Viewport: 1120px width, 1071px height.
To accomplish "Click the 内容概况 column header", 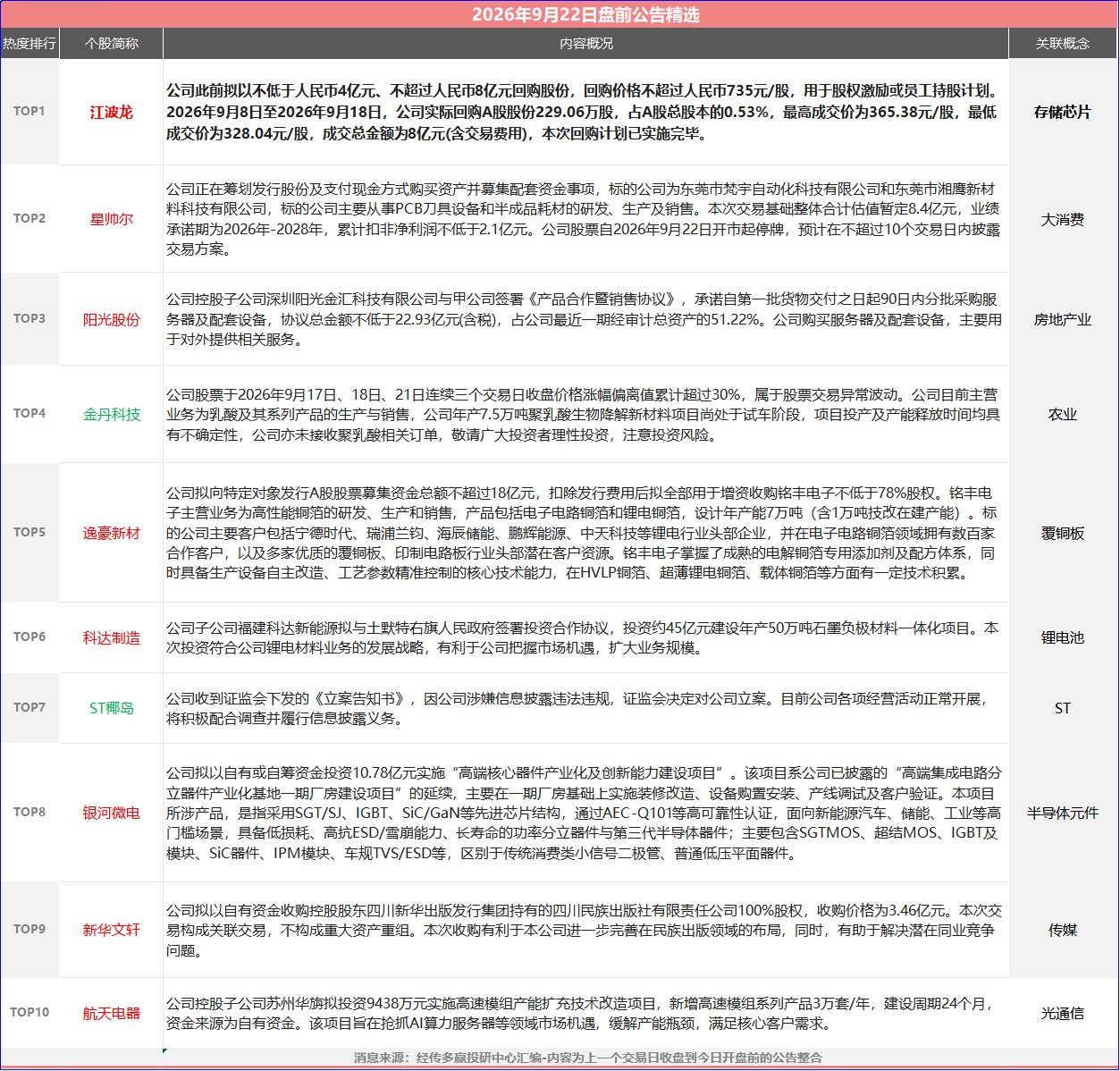I will point(586,43).
